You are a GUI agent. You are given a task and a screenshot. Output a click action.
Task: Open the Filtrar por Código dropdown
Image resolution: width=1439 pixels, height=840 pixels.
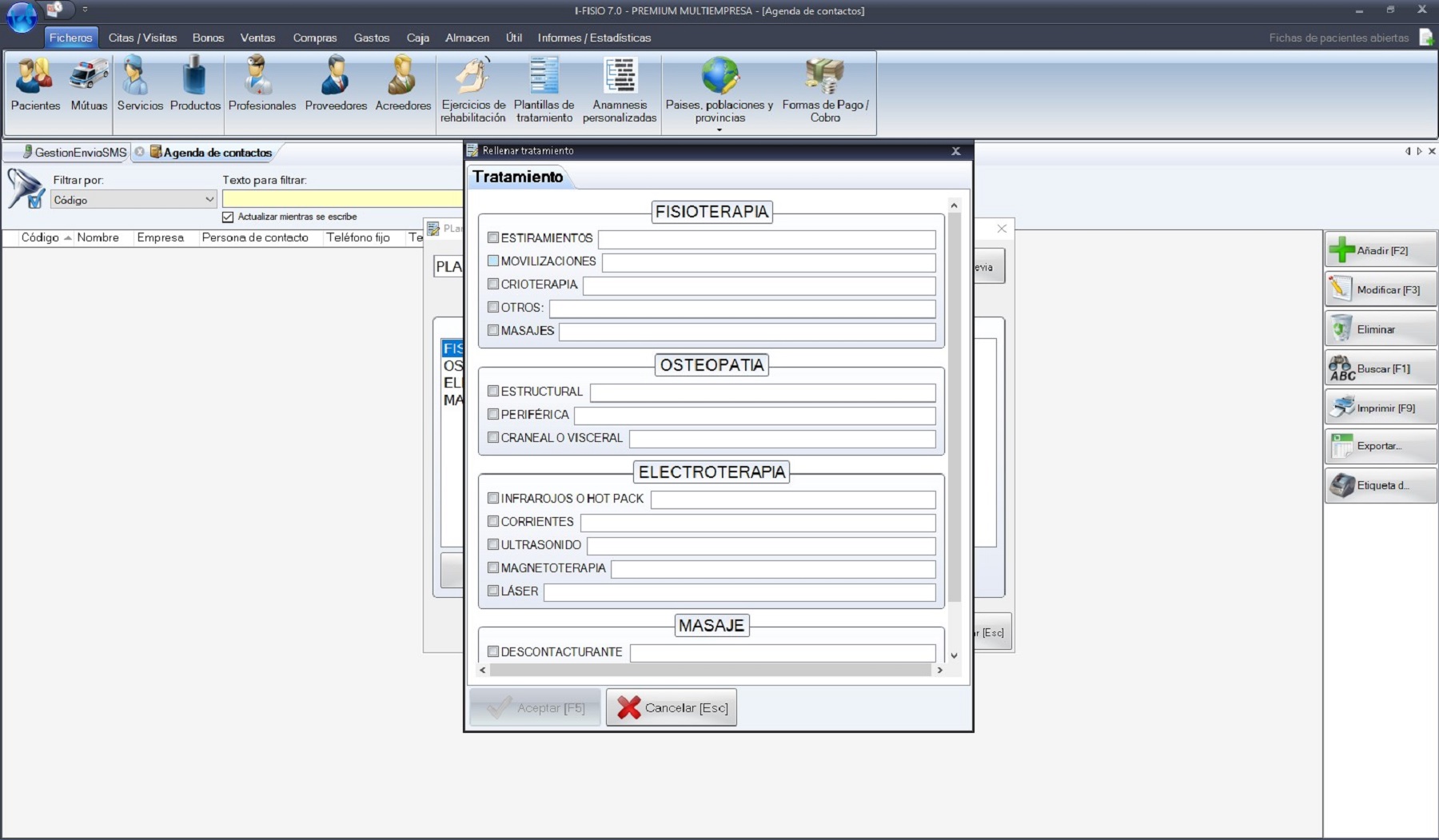[x=134, y=200]
